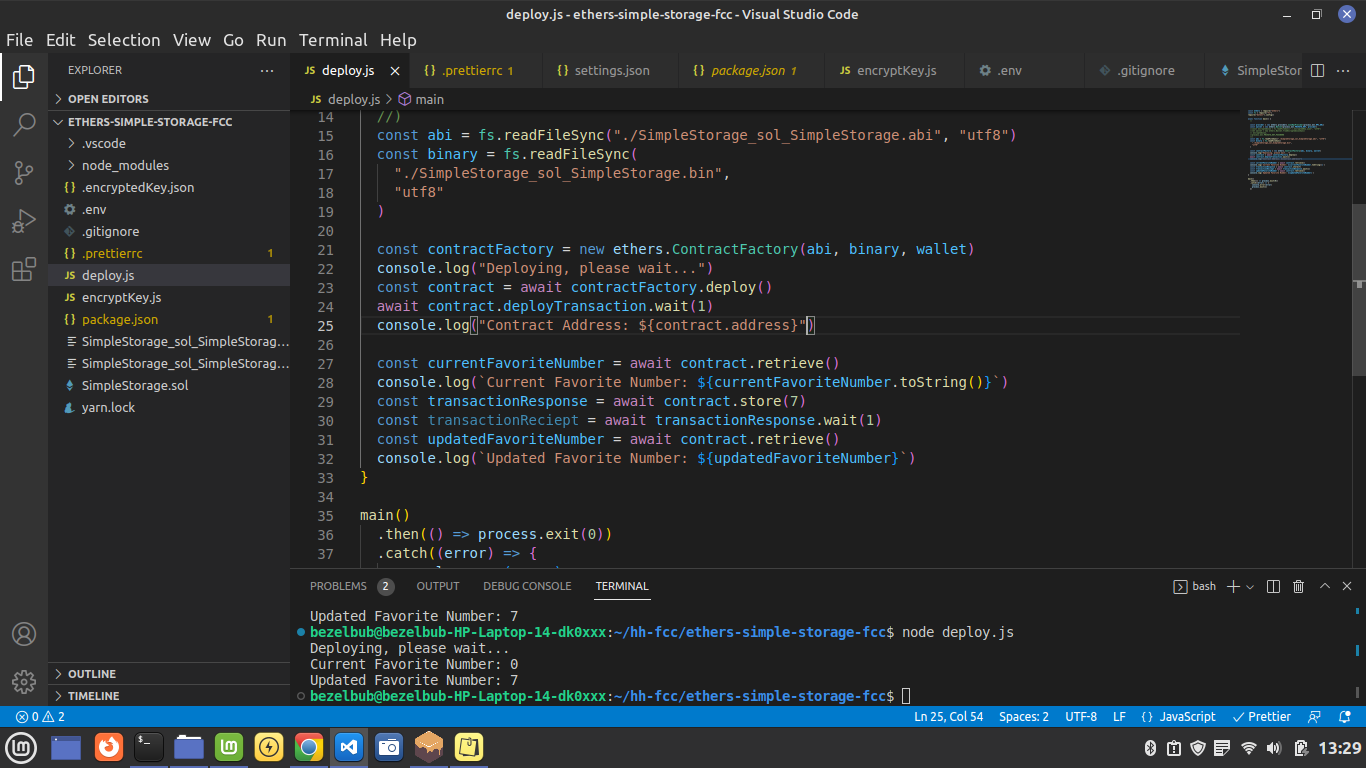
Task: Split the terminal panel
Action: [x=1273, y=586]
